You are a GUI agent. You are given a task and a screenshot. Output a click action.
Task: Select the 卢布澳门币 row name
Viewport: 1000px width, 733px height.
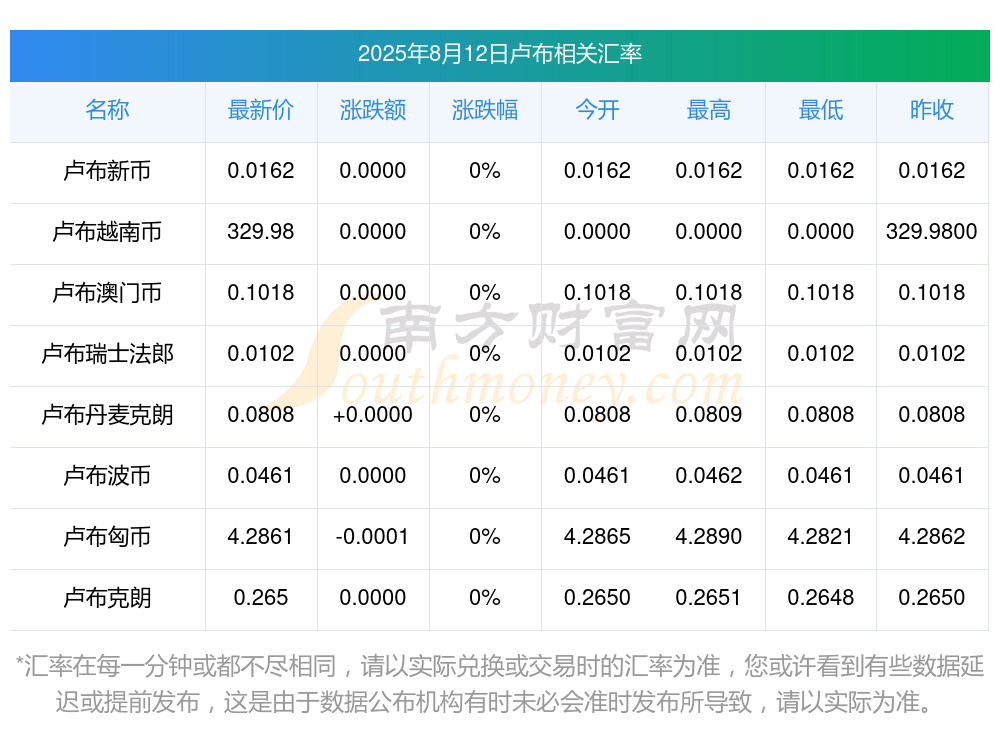(107, 293)
